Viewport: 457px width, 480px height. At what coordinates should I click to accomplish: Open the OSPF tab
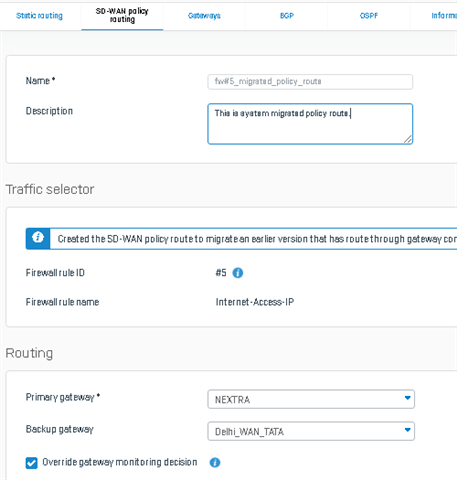tap(369, 16)
